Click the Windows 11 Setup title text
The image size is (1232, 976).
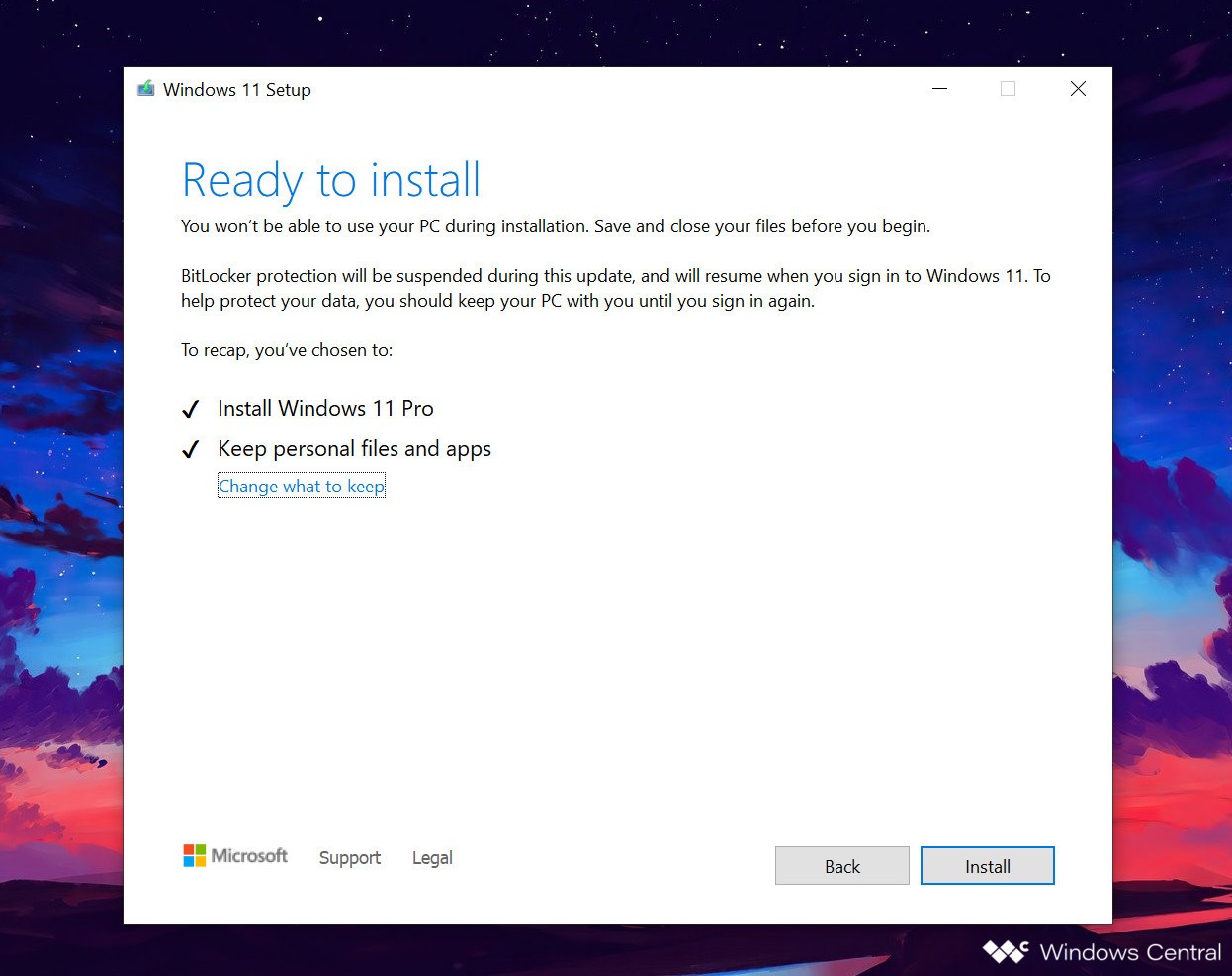click(237, 90)
